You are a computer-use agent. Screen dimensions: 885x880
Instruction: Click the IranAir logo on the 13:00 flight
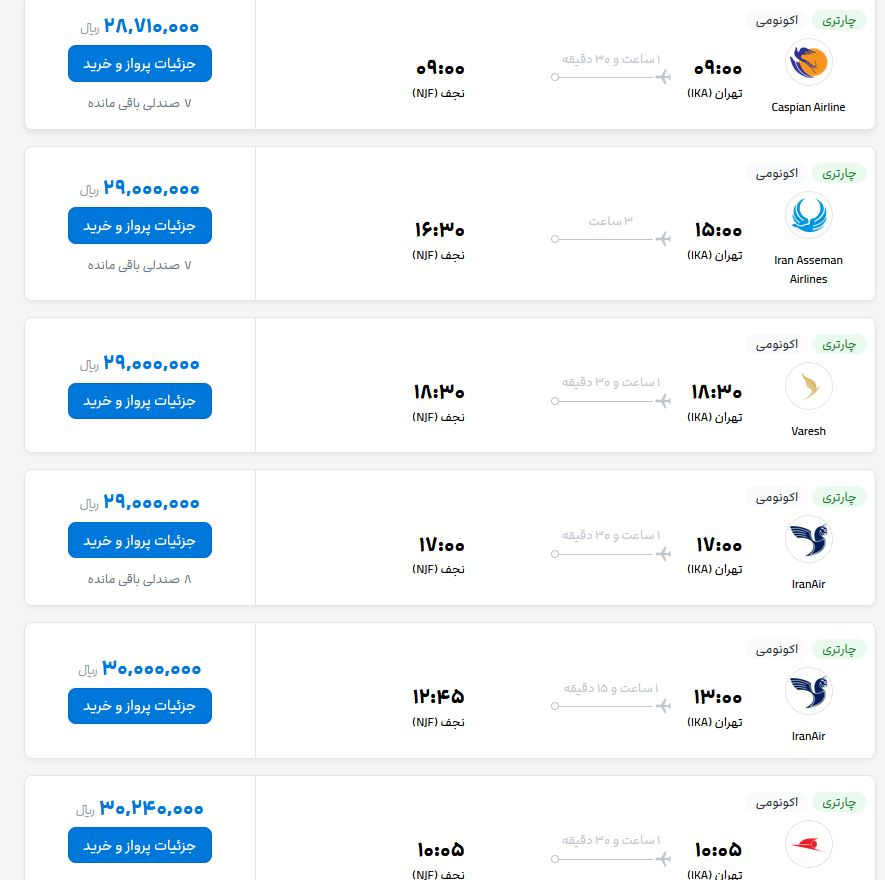[808, 691]
